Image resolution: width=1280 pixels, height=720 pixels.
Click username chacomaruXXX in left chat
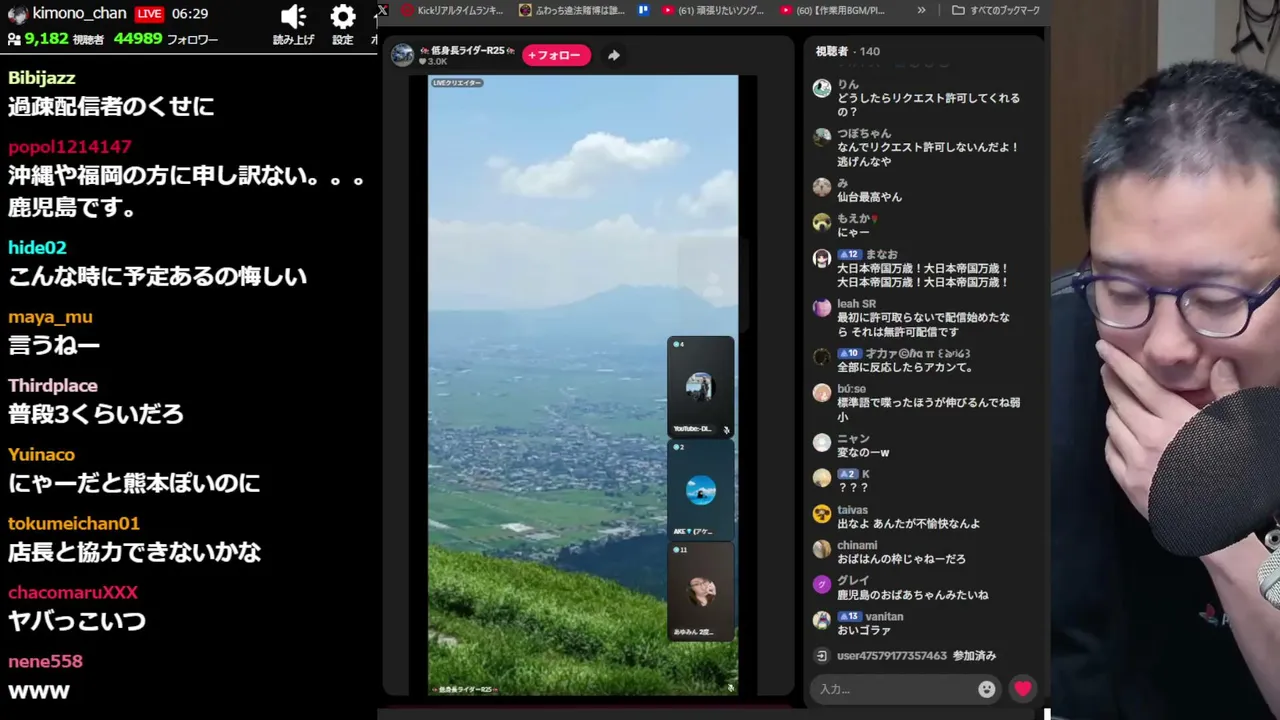(x=73, y=592)
